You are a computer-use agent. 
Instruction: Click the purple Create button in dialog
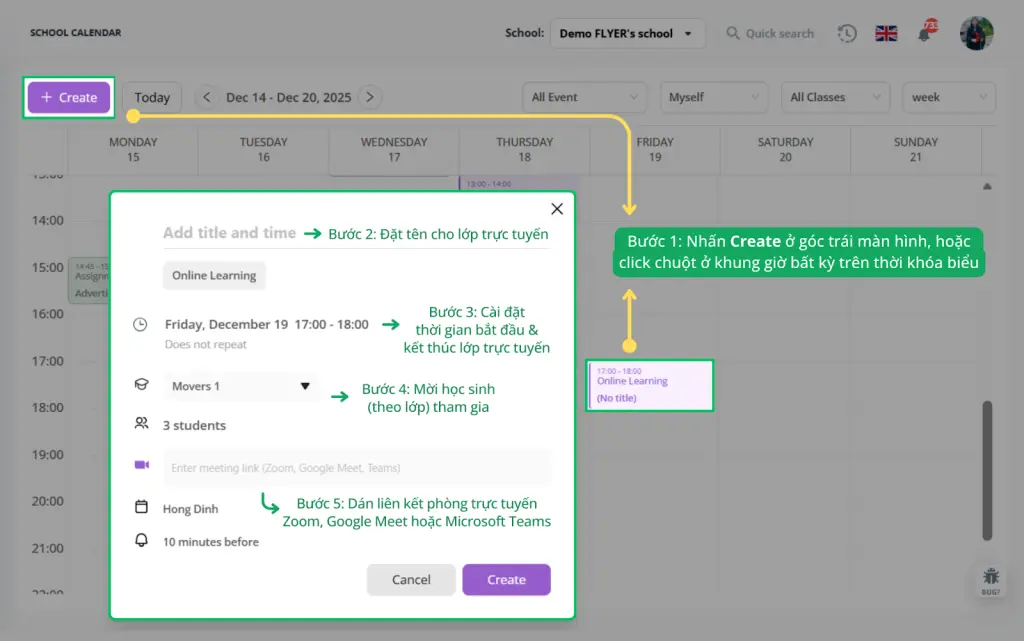(x=506, y=580)
